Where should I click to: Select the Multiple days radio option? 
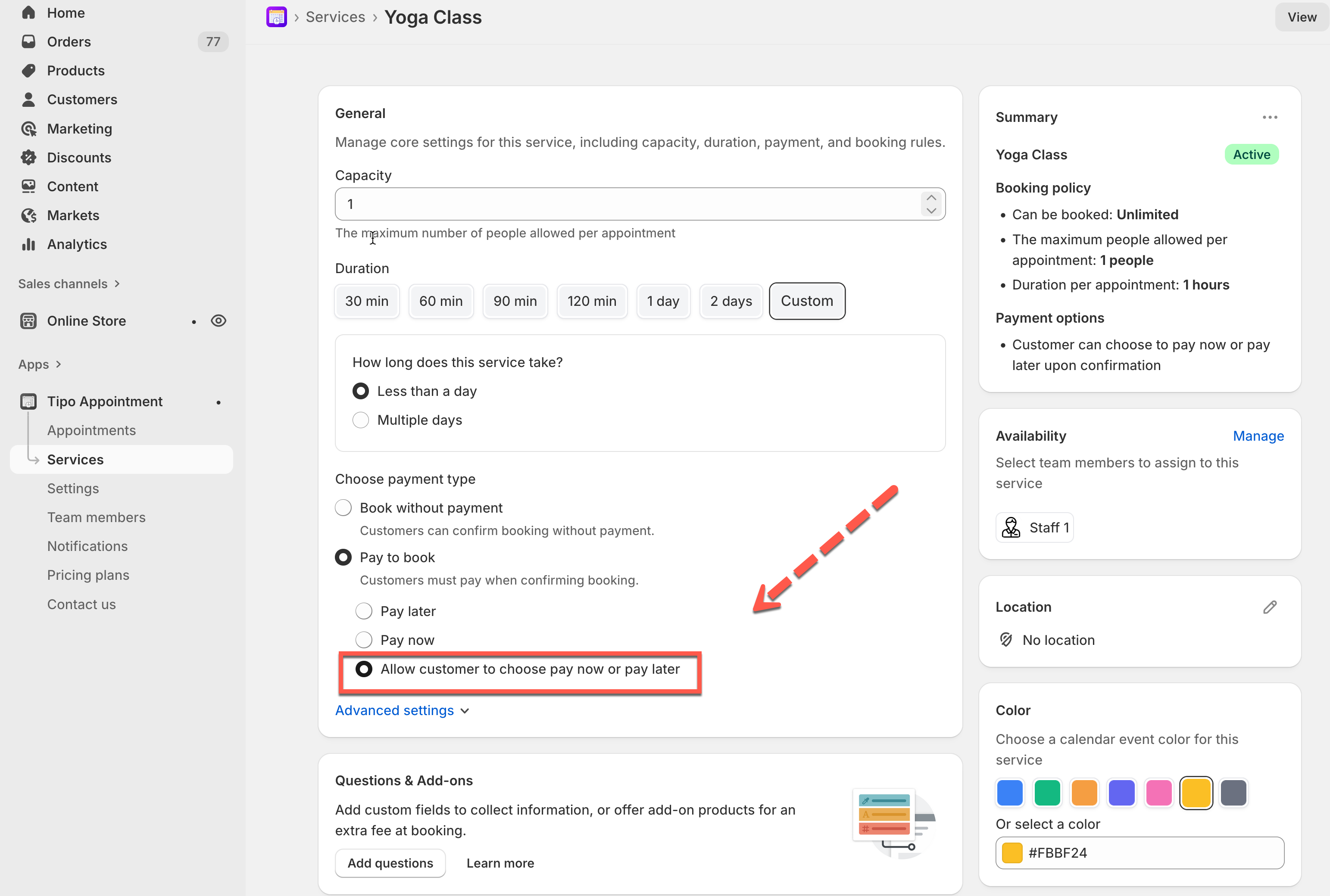(x=361, y=420)
